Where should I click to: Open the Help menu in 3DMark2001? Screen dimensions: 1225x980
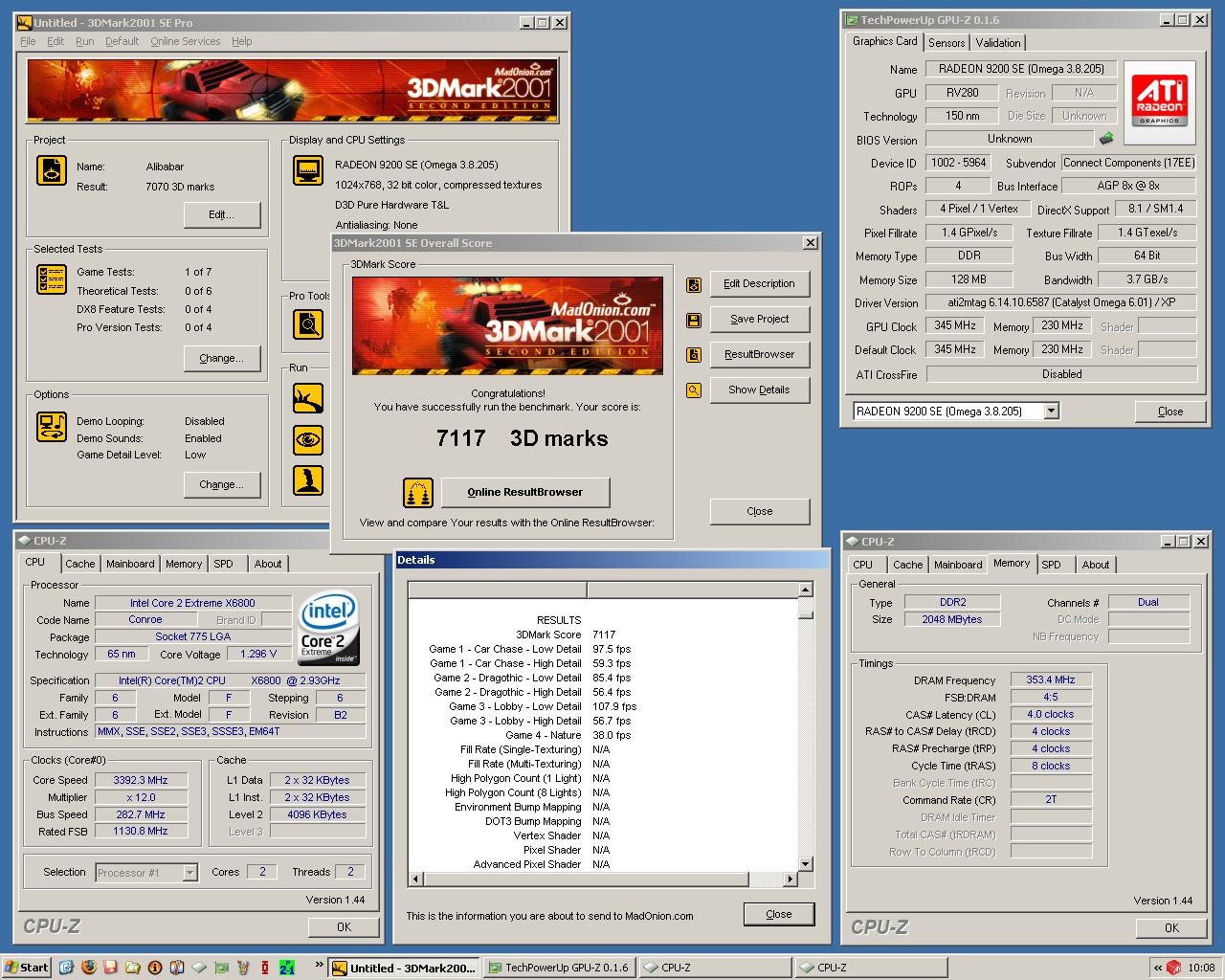(x=242, y=41)
